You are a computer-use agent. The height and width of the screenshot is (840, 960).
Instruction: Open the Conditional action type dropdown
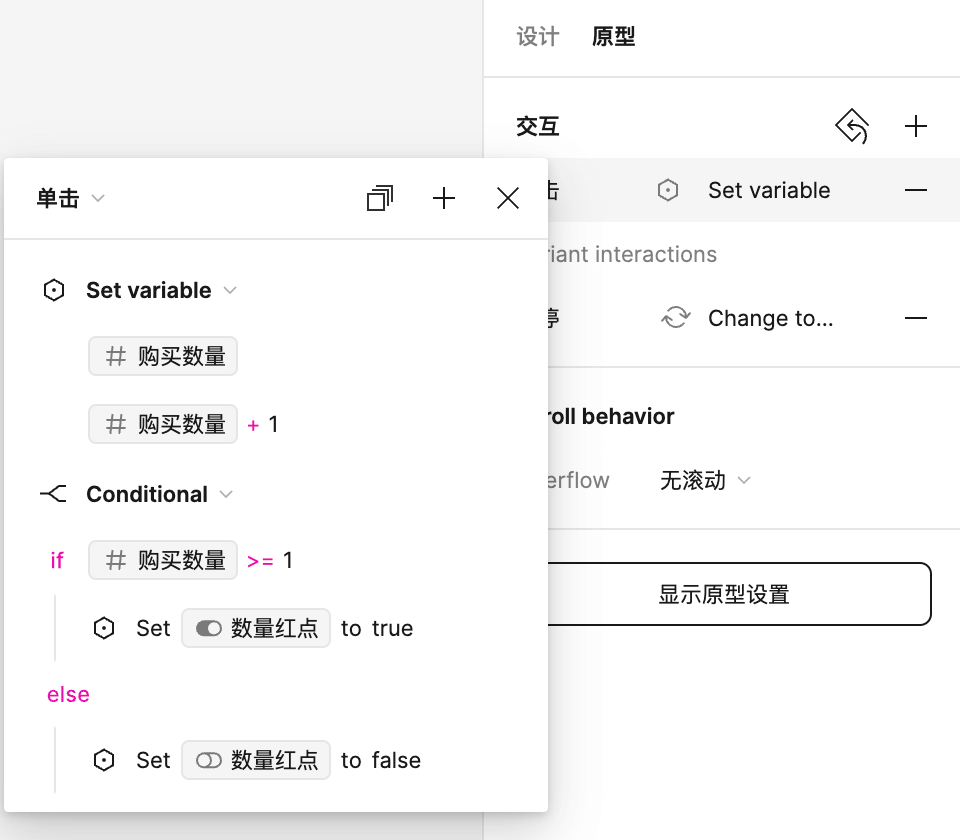coord(226,494)
